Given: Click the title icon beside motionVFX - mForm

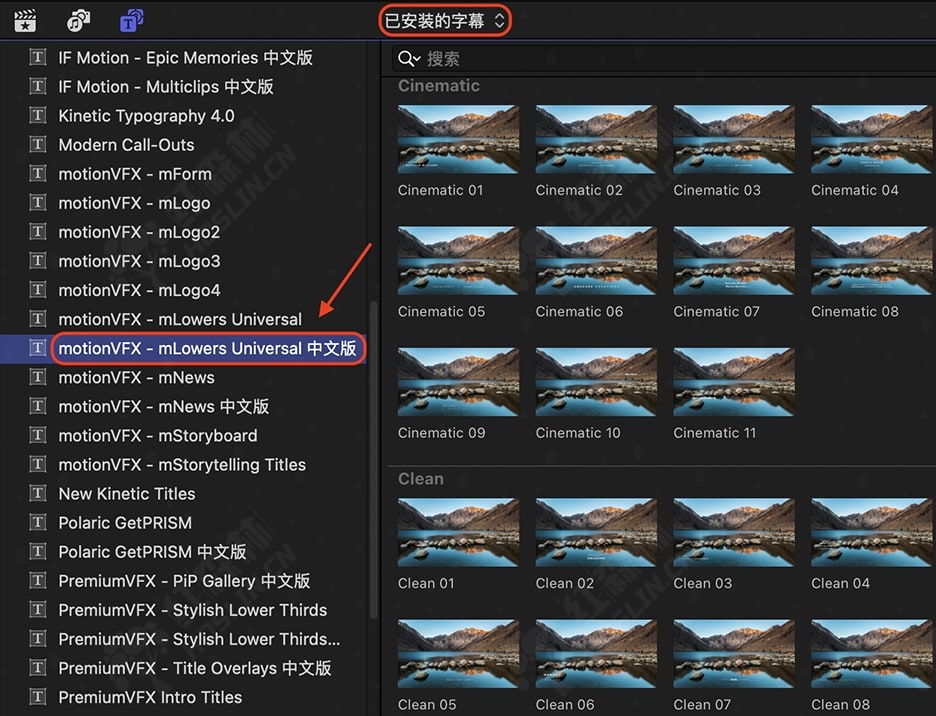Looking at the screenshot, I should click(x=38, y=174).
